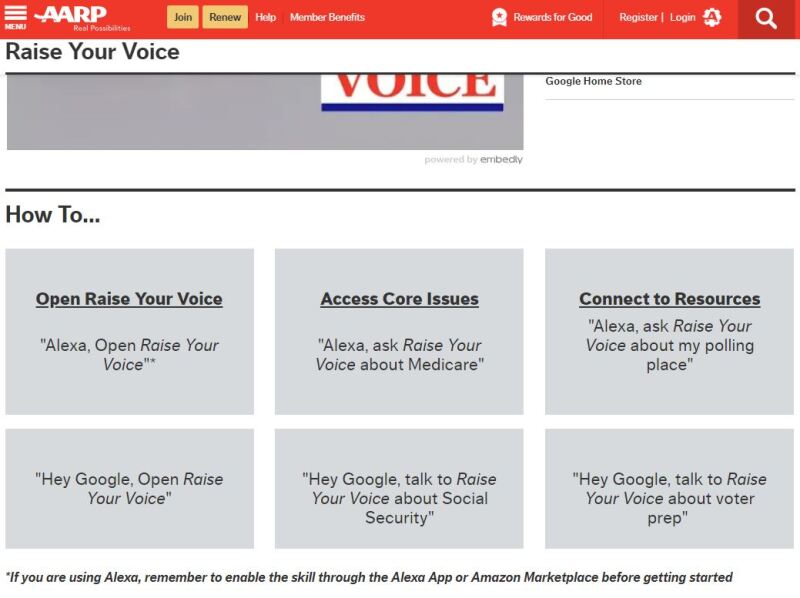This screenshot has width=800, height=598.
Task: Click the search magnifier icon
Action: point(765,18)
